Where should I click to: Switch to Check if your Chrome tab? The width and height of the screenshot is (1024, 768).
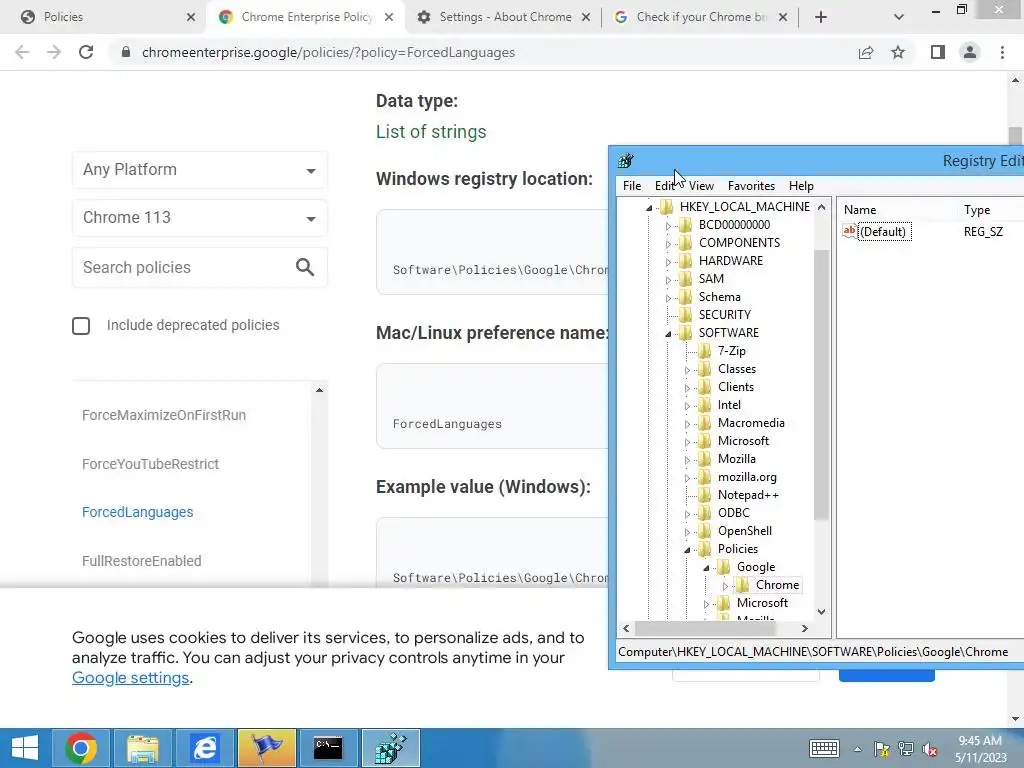699,17
